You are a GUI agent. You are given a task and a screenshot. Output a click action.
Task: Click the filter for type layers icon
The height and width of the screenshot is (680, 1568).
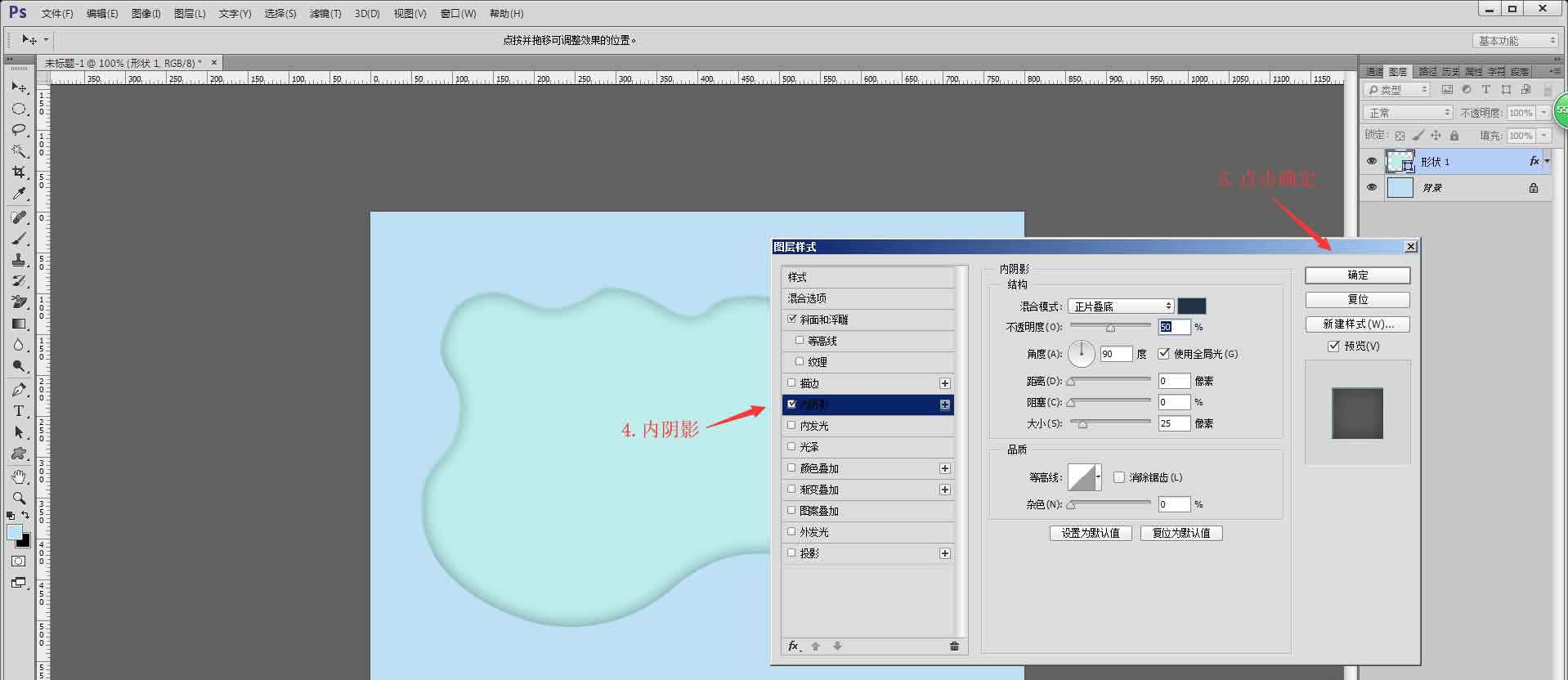[x=1486, y=90]
